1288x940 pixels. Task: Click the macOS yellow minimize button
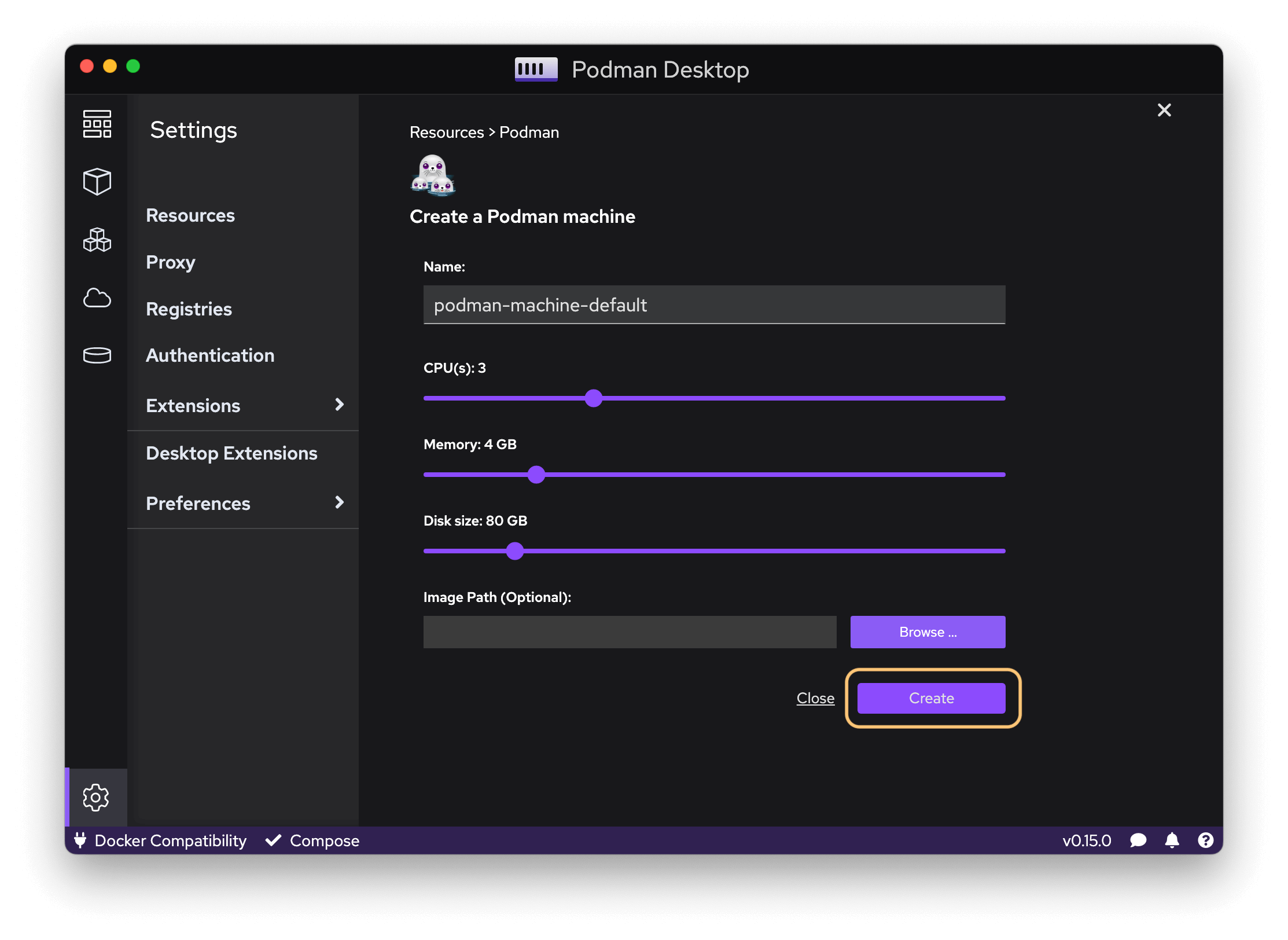(110, 66)
